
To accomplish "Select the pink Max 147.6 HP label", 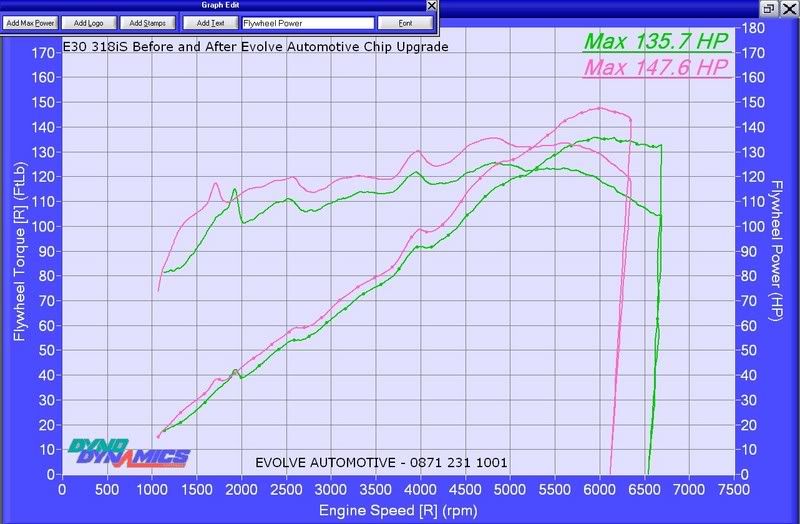I will pyautogui.click(x=656, y=67).
